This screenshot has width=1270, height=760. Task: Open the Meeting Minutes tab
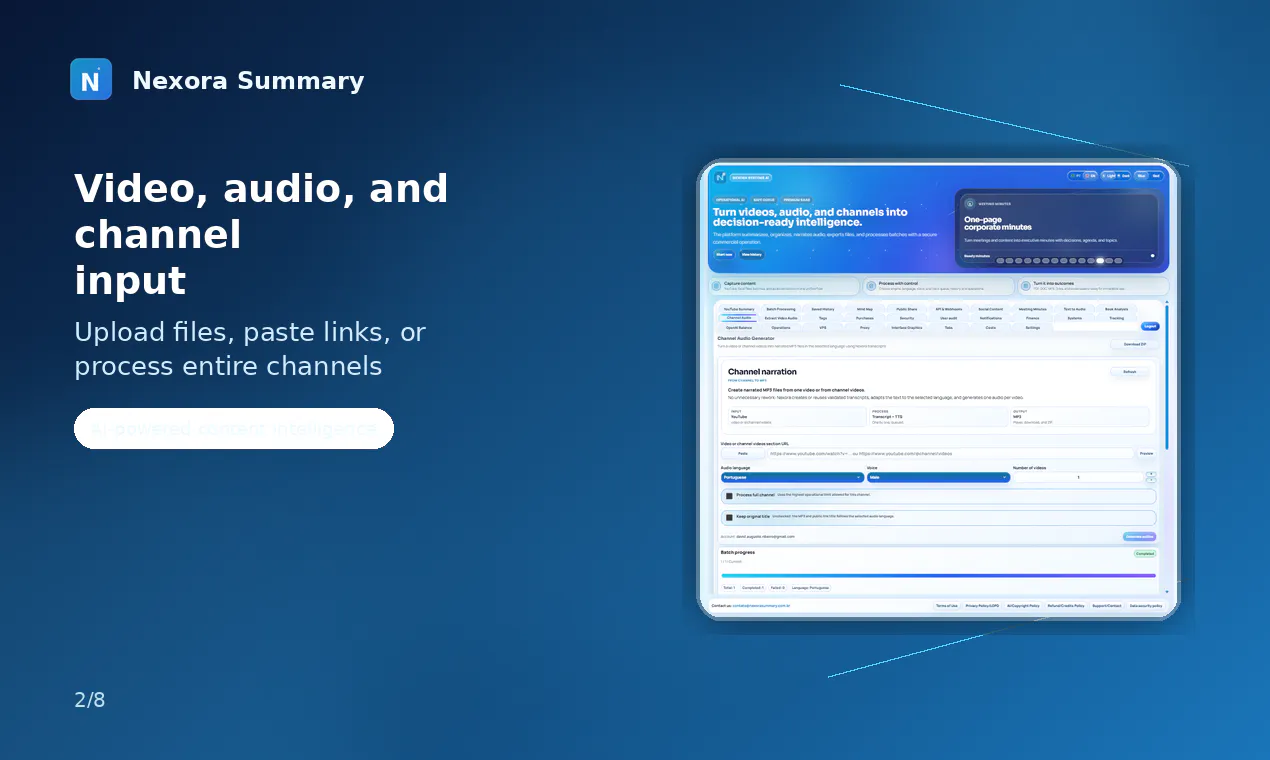[1033, 309]
